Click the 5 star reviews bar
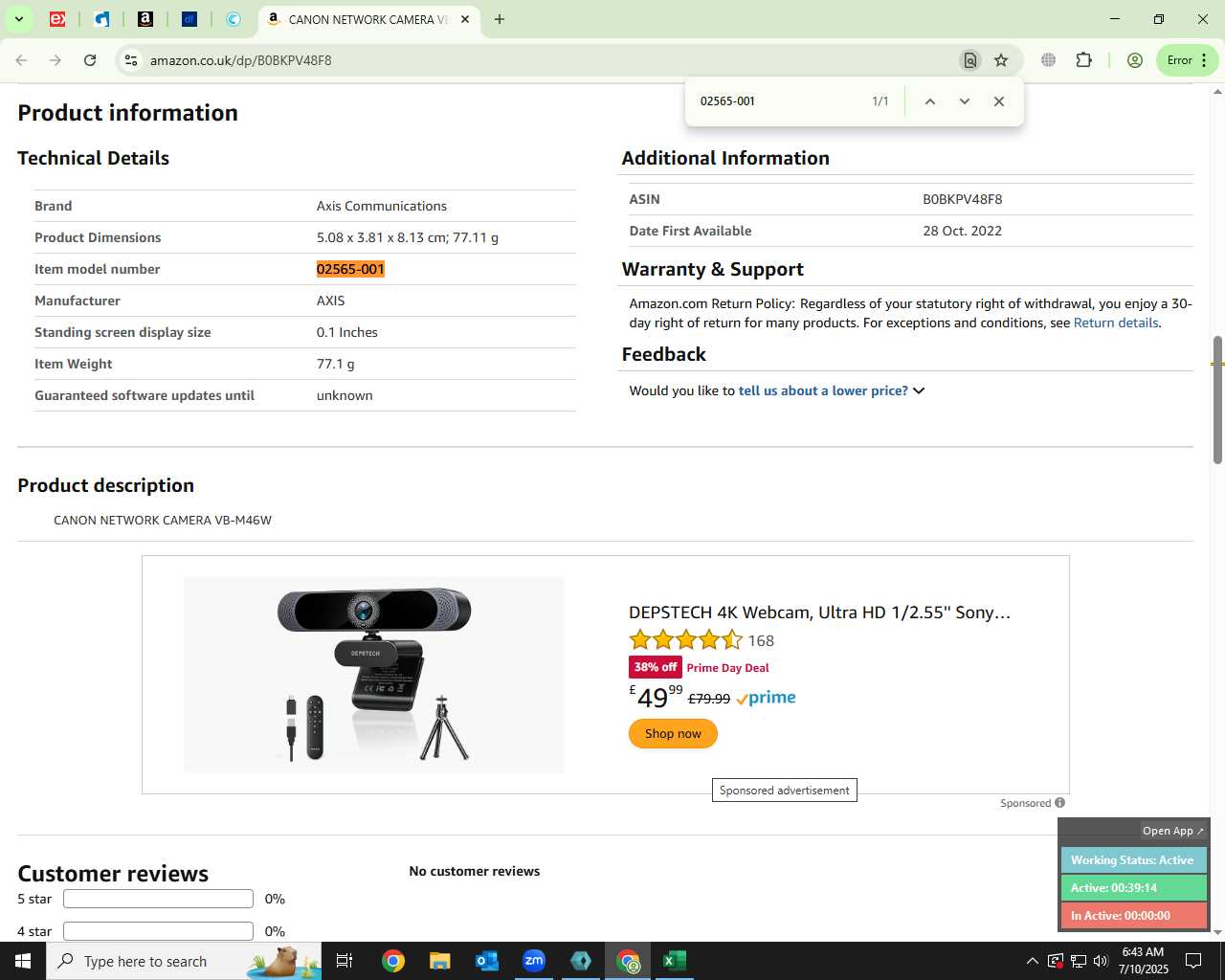 (x=158, y=899)
